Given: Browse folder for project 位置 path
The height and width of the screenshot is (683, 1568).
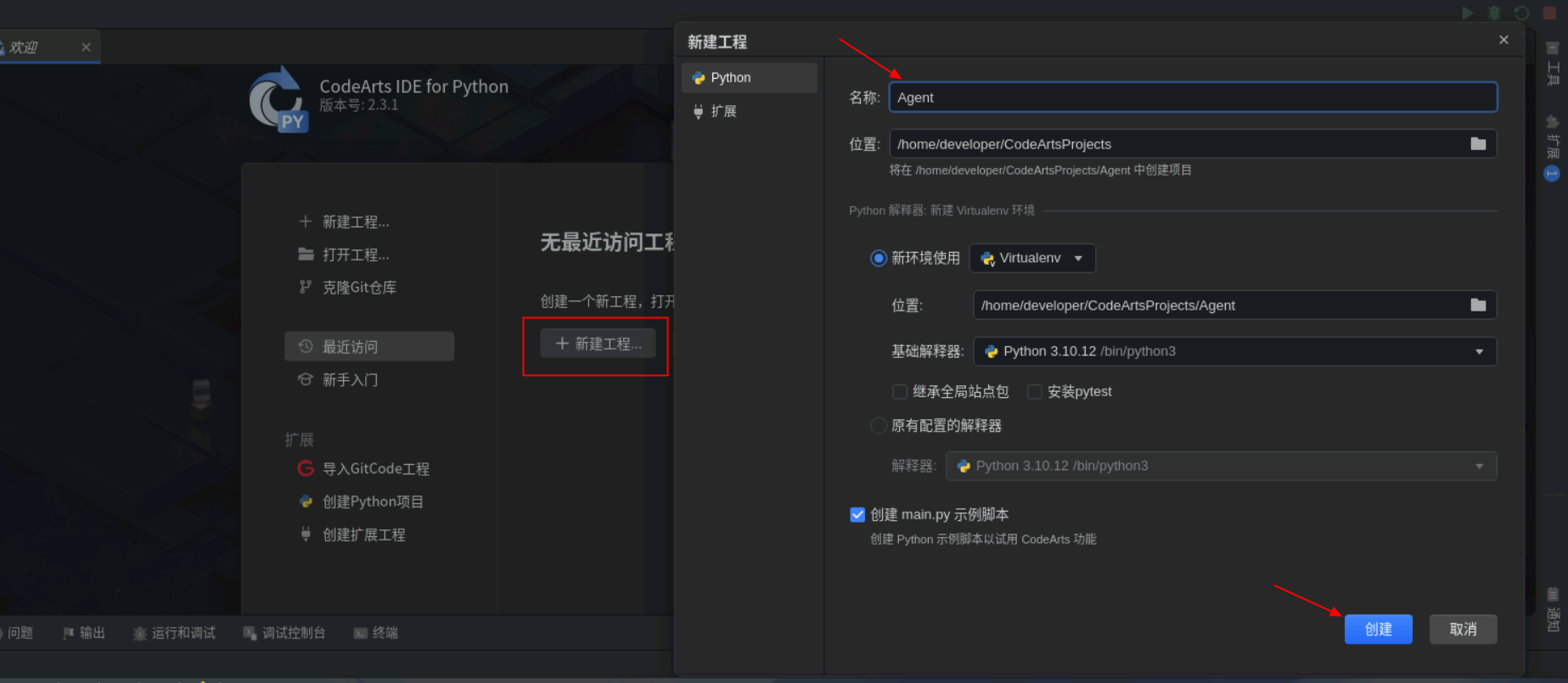Looking at the screenshot, I should tap(1478, 144).
